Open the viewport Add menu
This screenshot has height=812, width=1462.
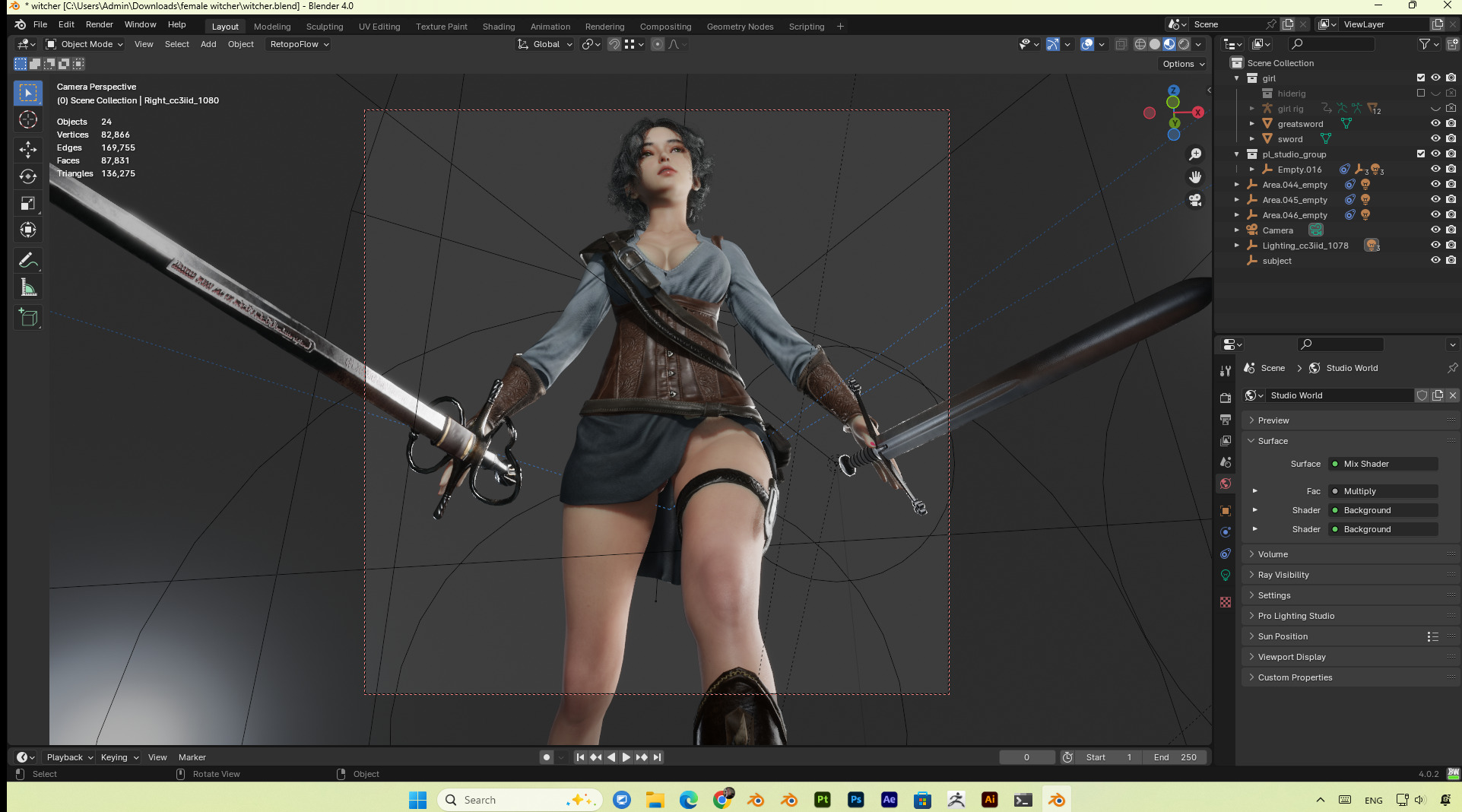(x=208, y=44)
